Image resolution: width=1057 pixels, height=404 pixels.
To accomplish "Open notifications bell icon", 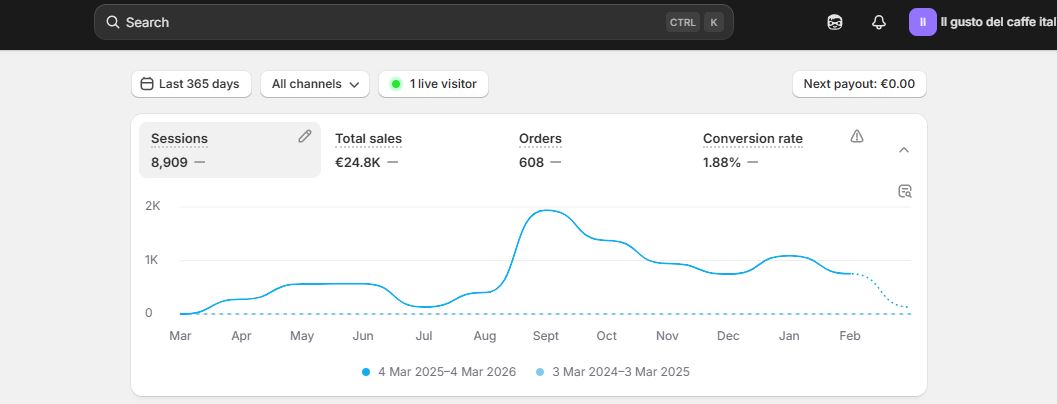I will pyautogui.click(x=878, y=22).
